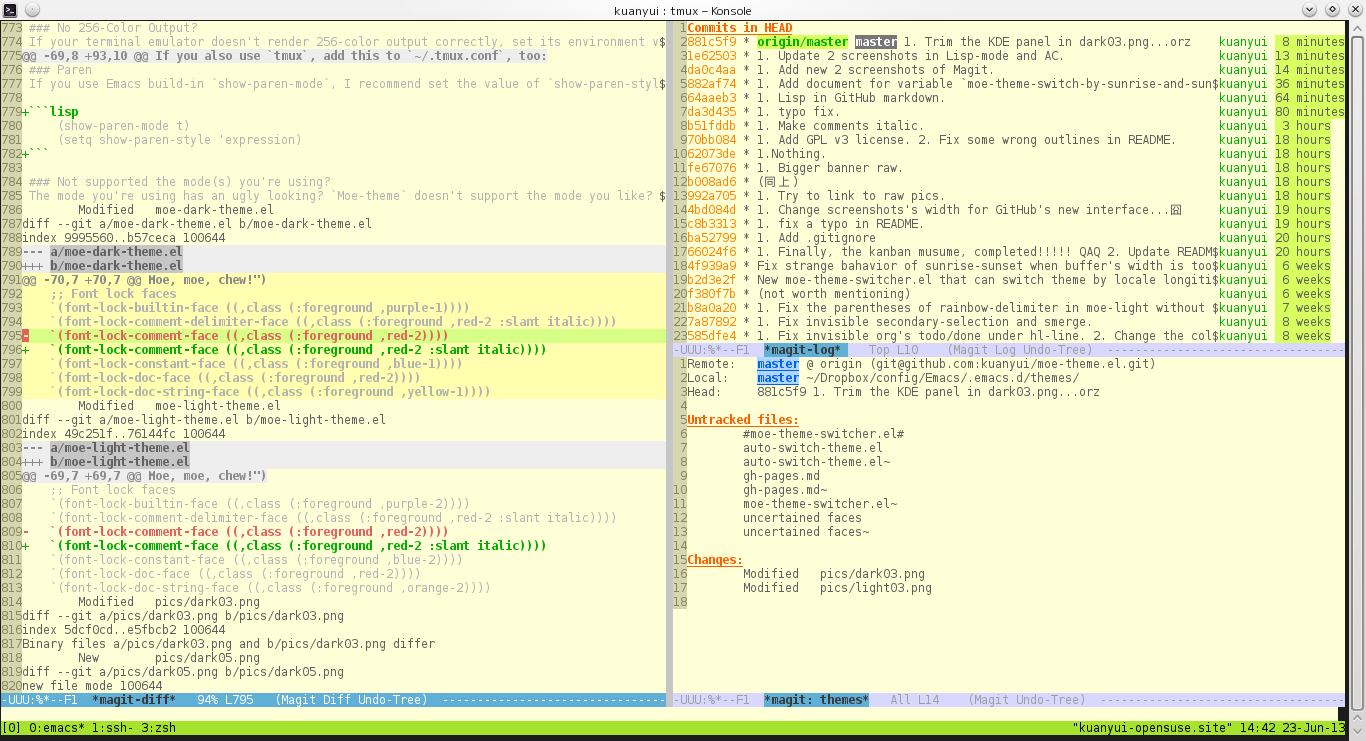Select untracked file moe-theme-switcher.el~
Image resolution: width=1366 pixels, height=741 pixels.
click(820, 504)
